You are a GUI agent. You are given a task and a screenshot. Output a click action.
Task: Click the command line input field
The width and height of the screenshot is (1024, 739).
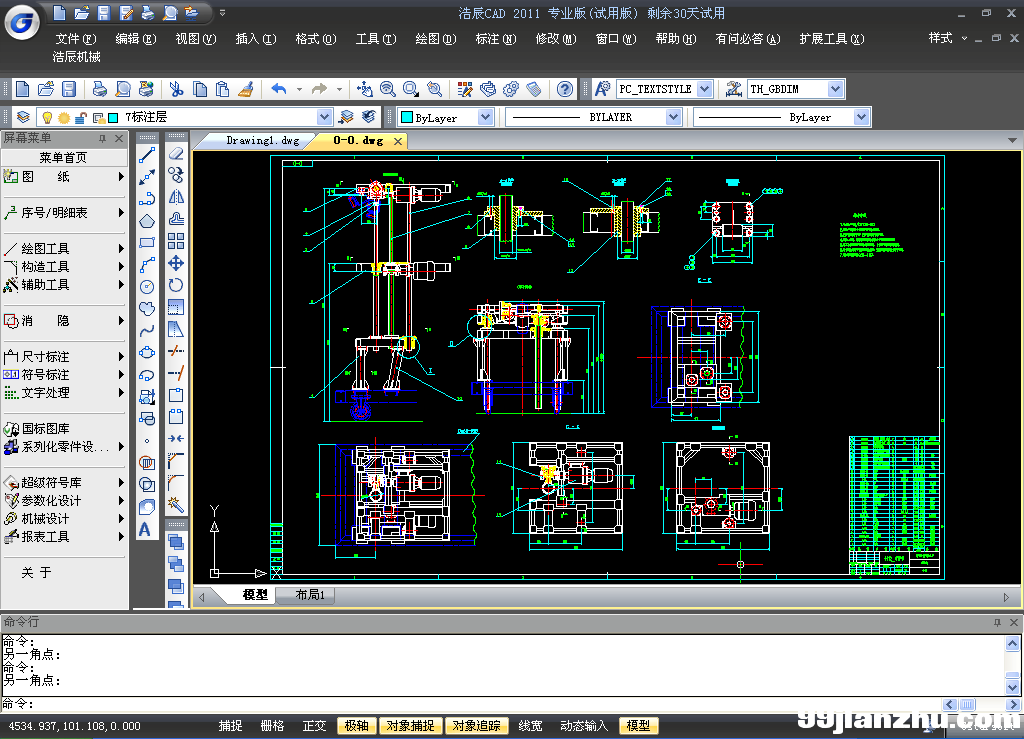tap(470, 704)
